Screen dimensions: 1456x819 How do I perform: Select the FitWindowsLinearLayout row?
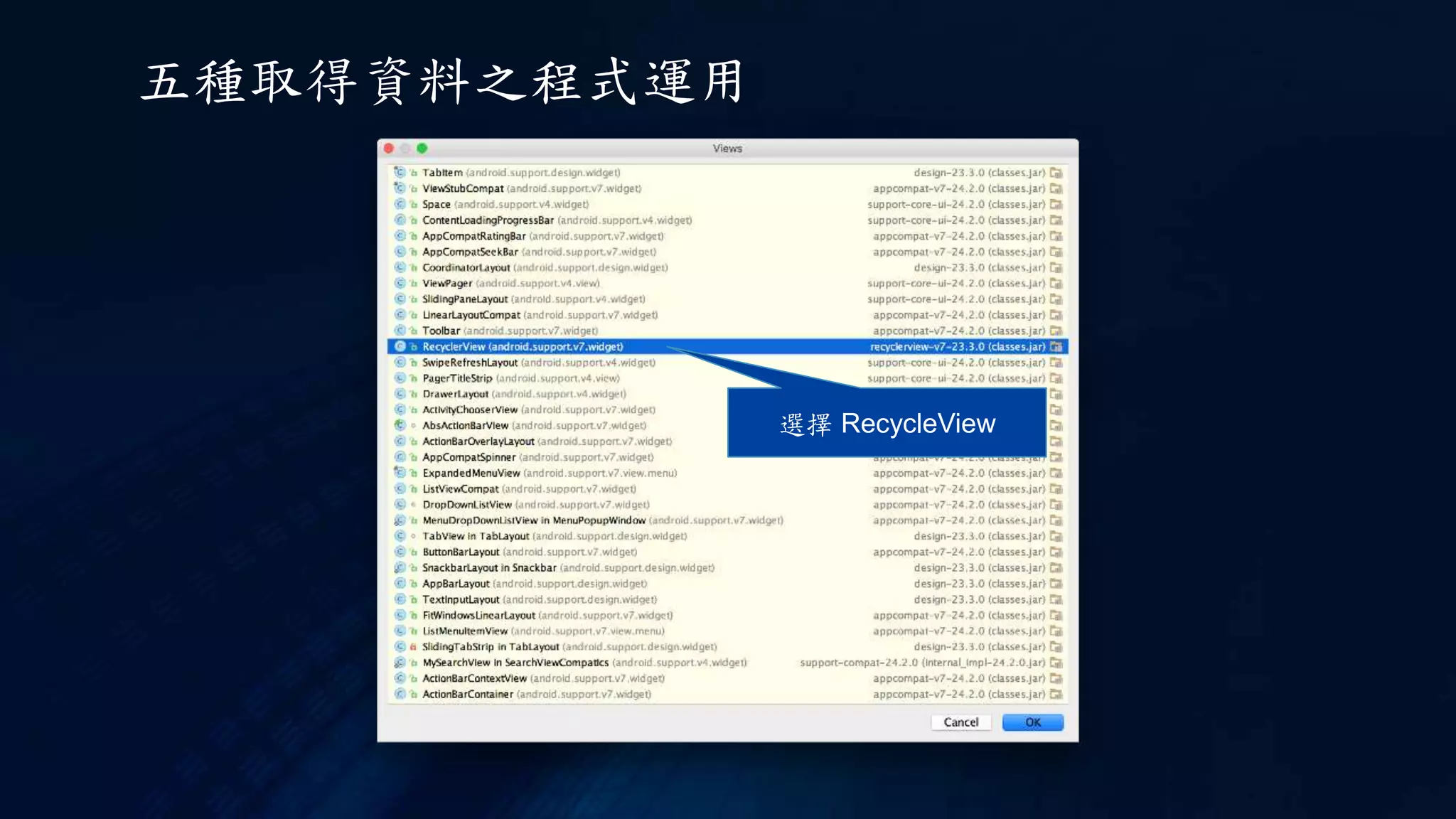pos(727,616)
